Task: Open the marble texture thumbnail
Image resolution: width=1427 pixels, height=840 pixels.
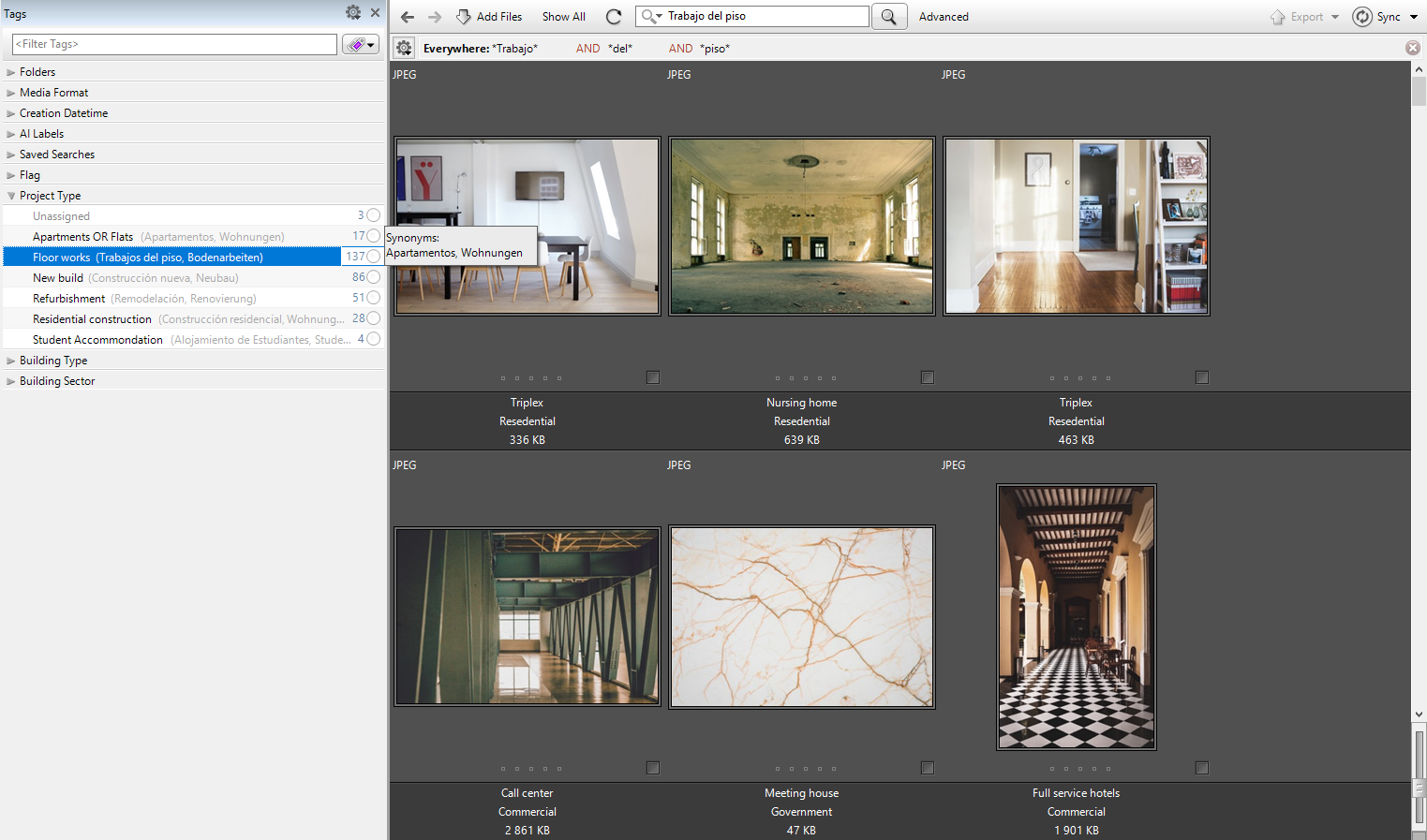Action: coord(802,617)
